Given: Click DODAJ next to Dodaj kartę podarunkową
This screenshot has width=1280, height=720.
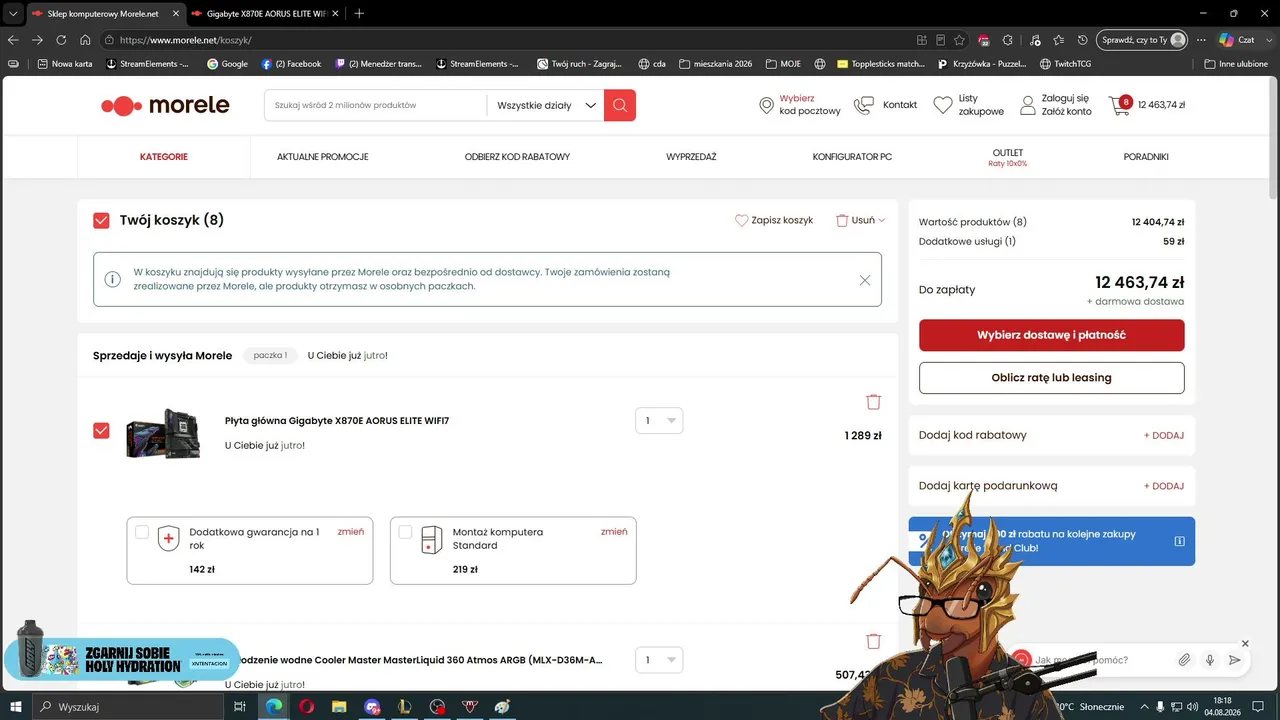Looking at the screenshot, I should [1164, 486].
